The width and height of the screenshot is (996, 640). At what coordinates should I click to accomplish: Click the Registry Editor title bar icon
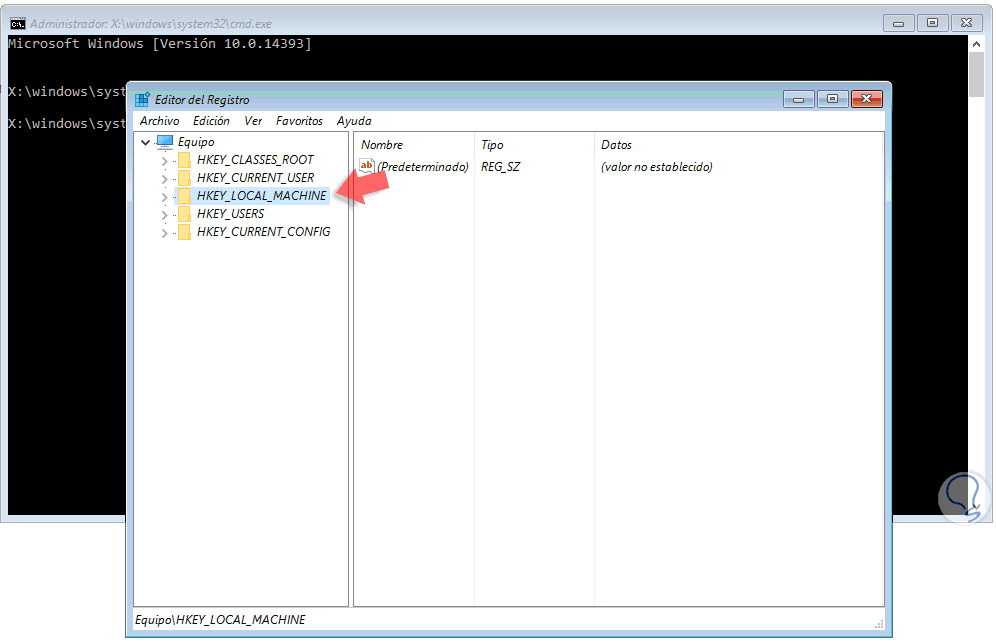click(x=142, y=100)
